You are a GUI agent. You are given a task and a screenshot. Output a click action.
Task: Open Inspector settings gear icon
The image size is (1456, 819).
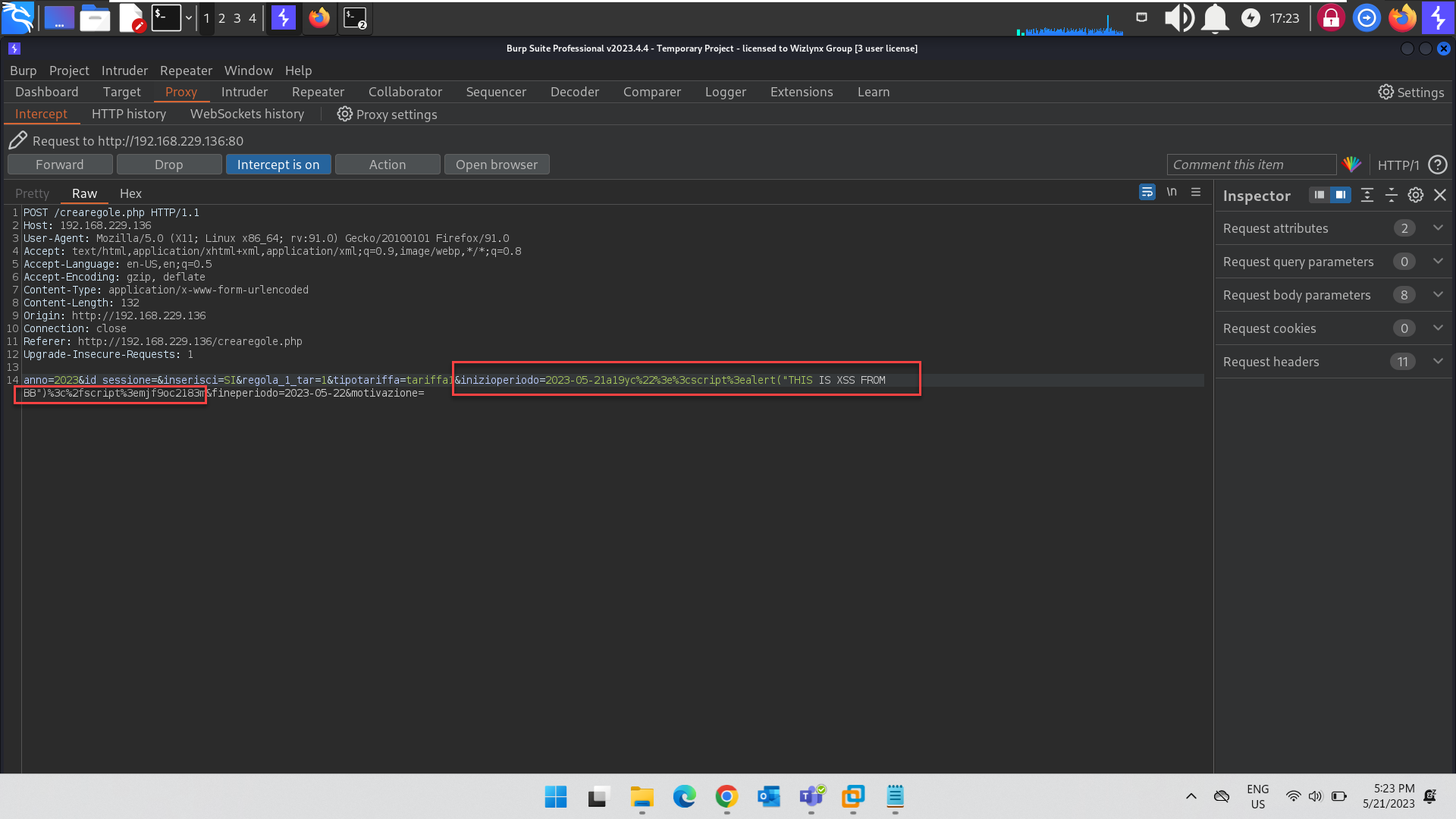click(1416, 195)
